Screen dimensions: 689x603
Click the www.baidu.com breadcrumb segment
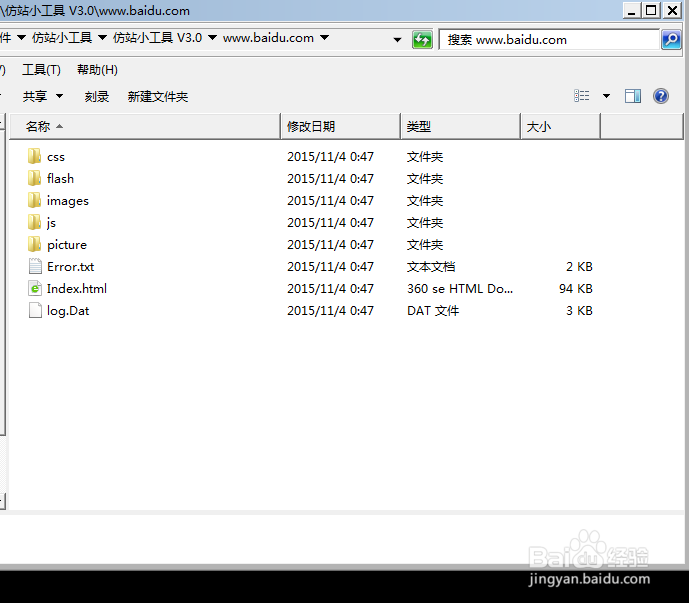coord(268,38)
